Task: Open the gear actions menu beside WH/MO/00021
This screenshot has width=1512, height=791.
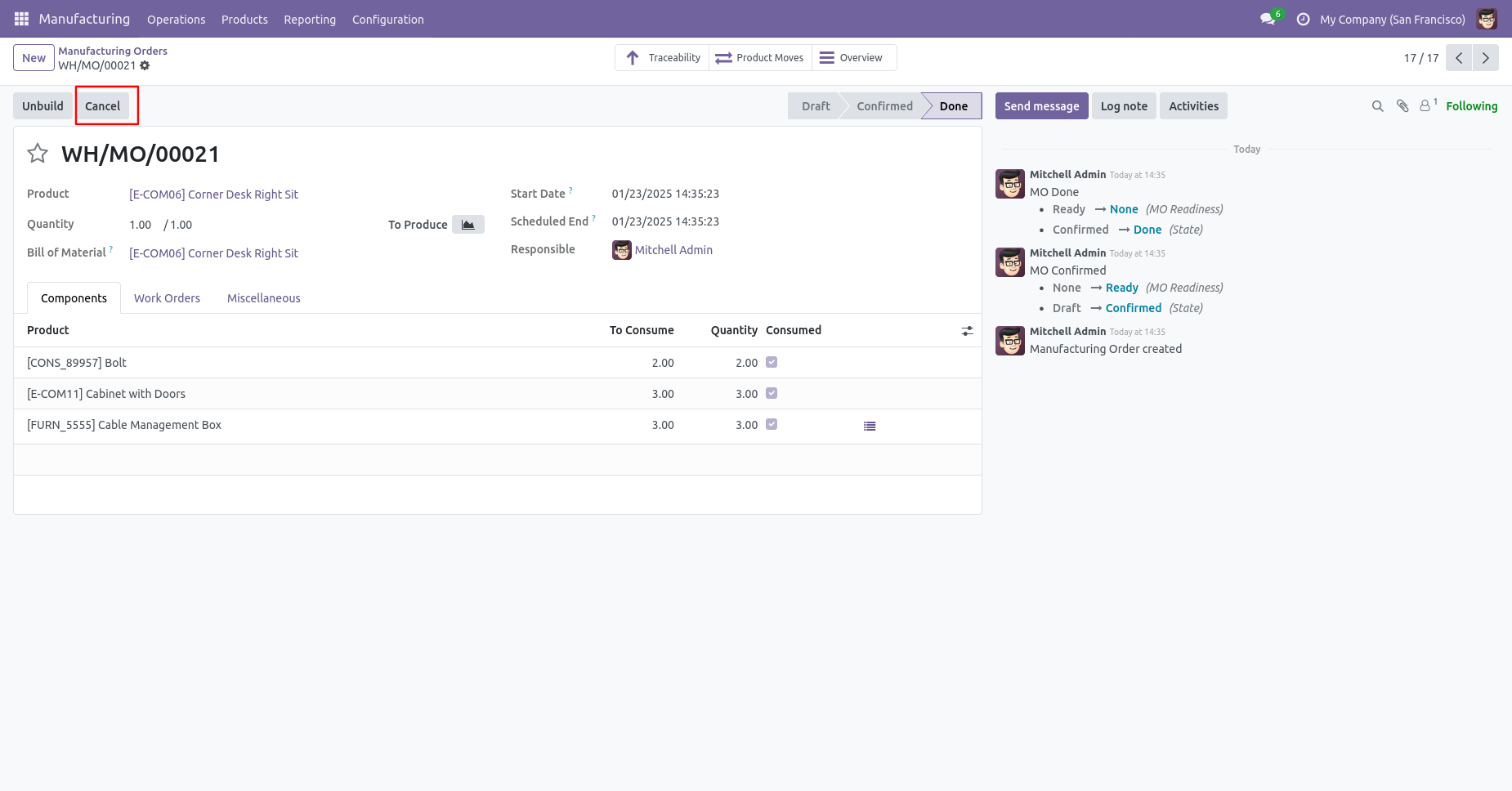Action: tap(145, 65)
